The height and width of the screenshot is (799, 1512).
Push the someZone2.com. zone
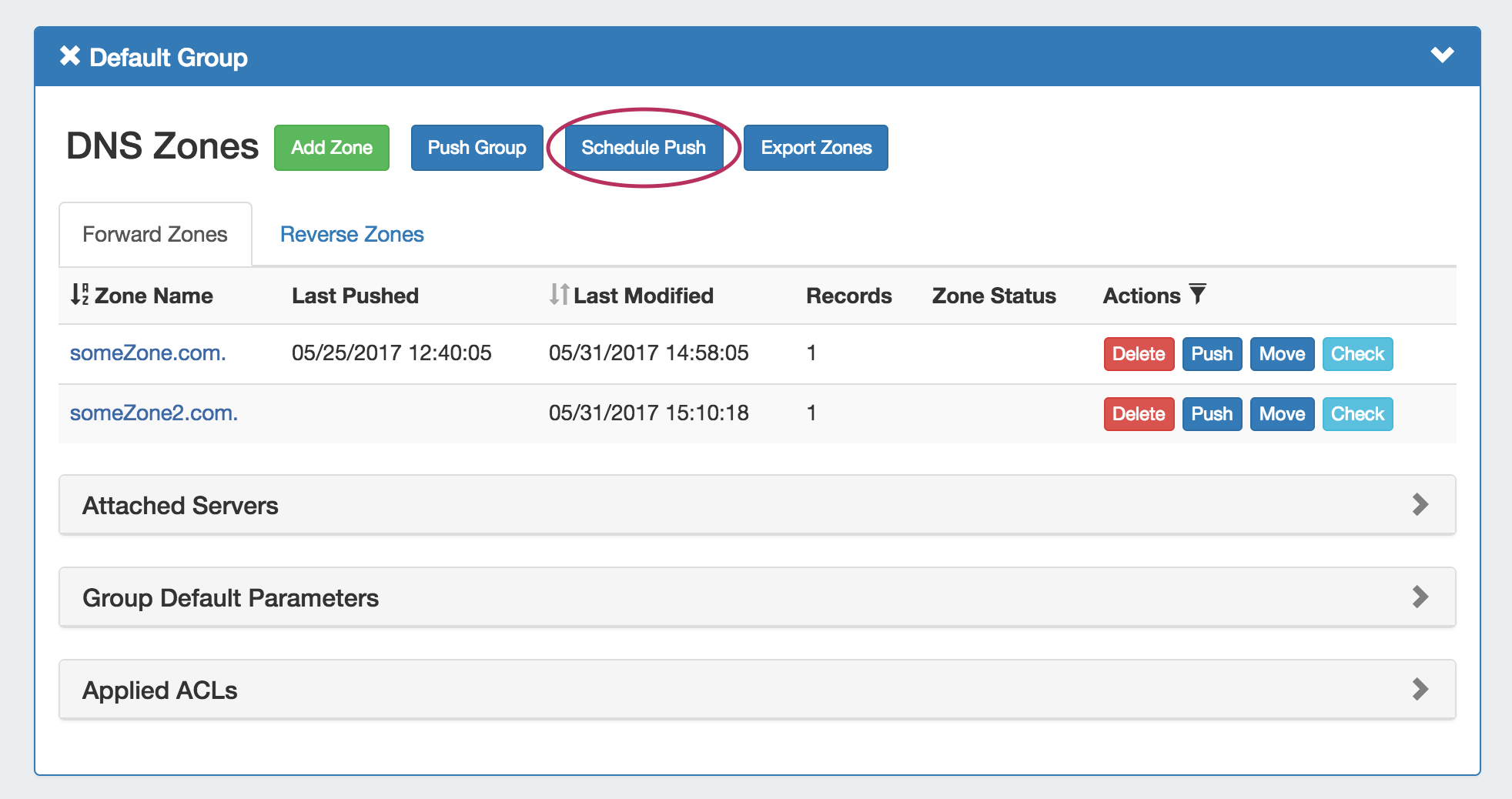(x=1211, y=414)
